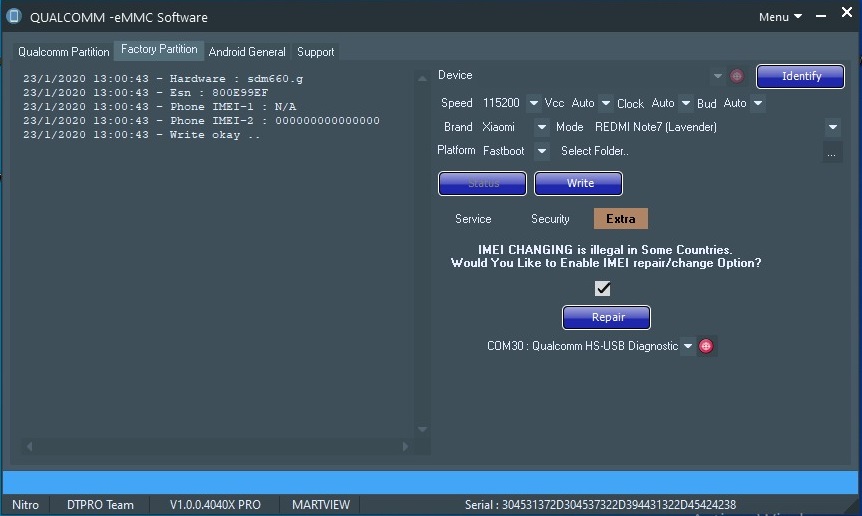Expand the Platform Fastboot dropdown
The image size is (862, 516).
click(x=541, y=151)
